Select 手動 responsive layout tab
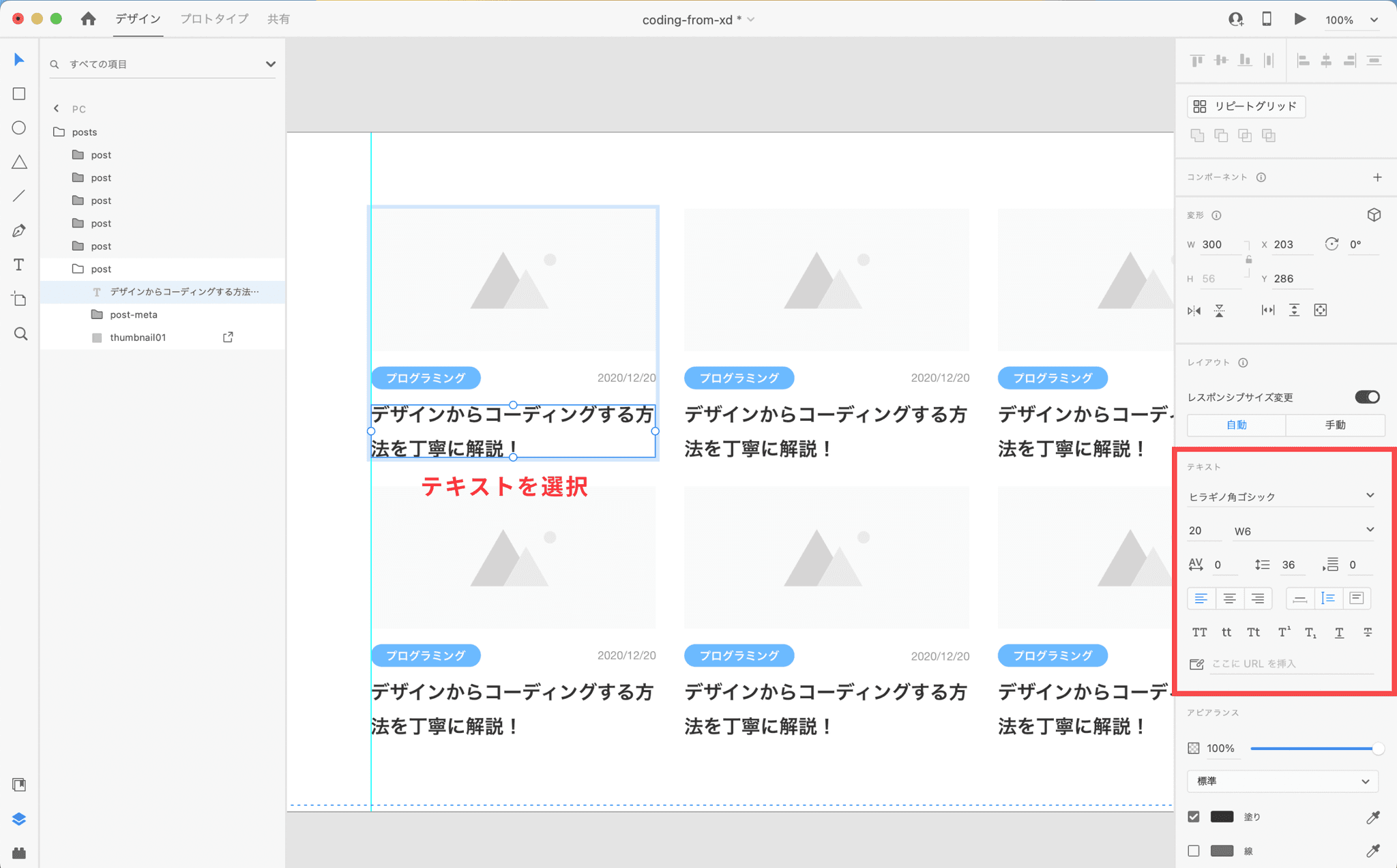 [1335, 425]
